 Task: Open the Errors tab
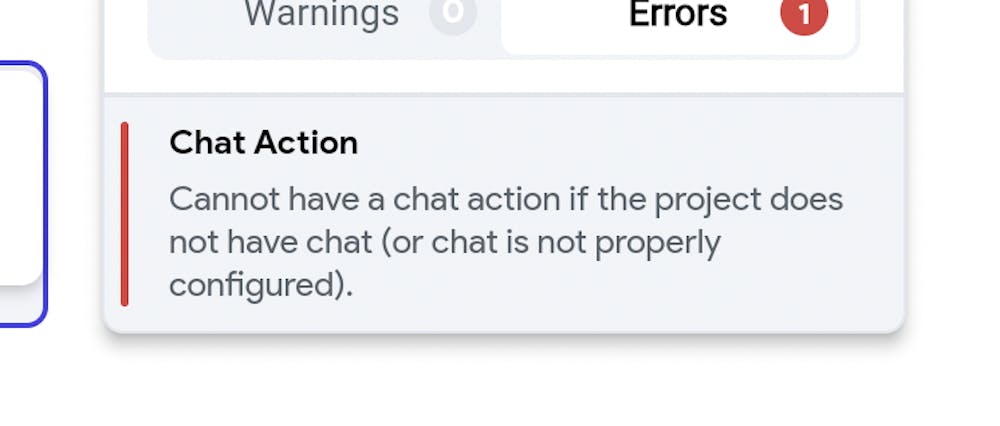click(x=679, y=14)
